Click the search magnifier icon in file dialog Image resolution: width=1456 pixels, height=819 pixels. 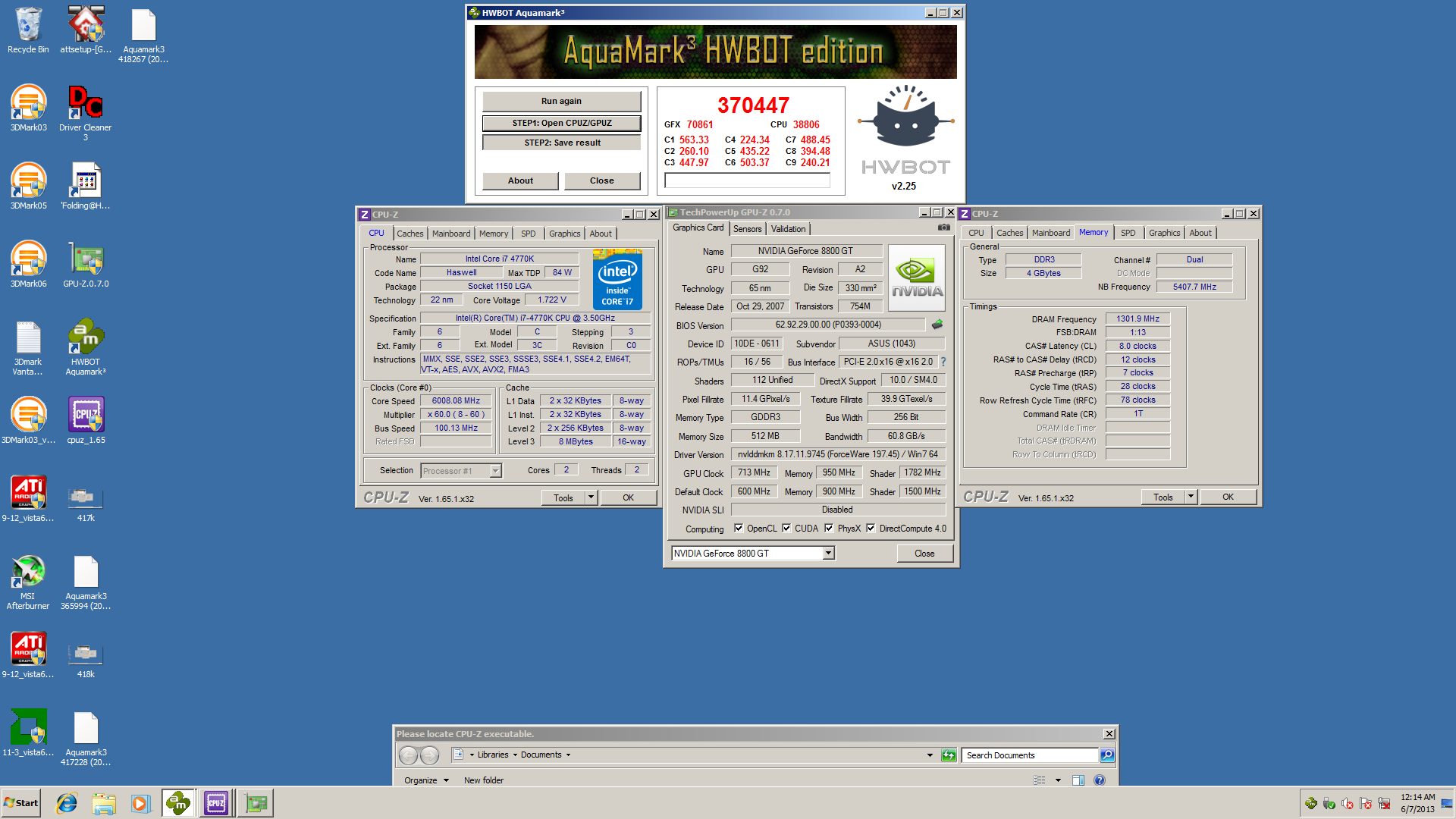coord(1107,755)
